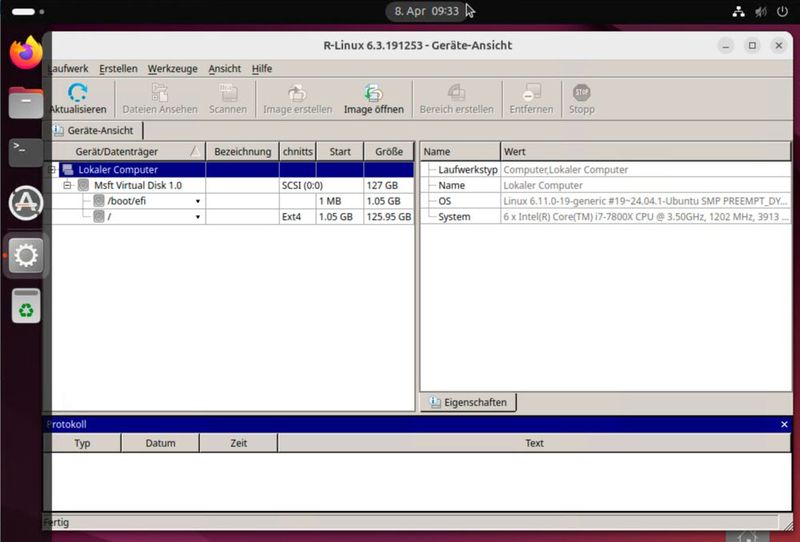Click the Fertig status bar text
This screenshot has width=800, height=542.
click(x=56, y=522)
